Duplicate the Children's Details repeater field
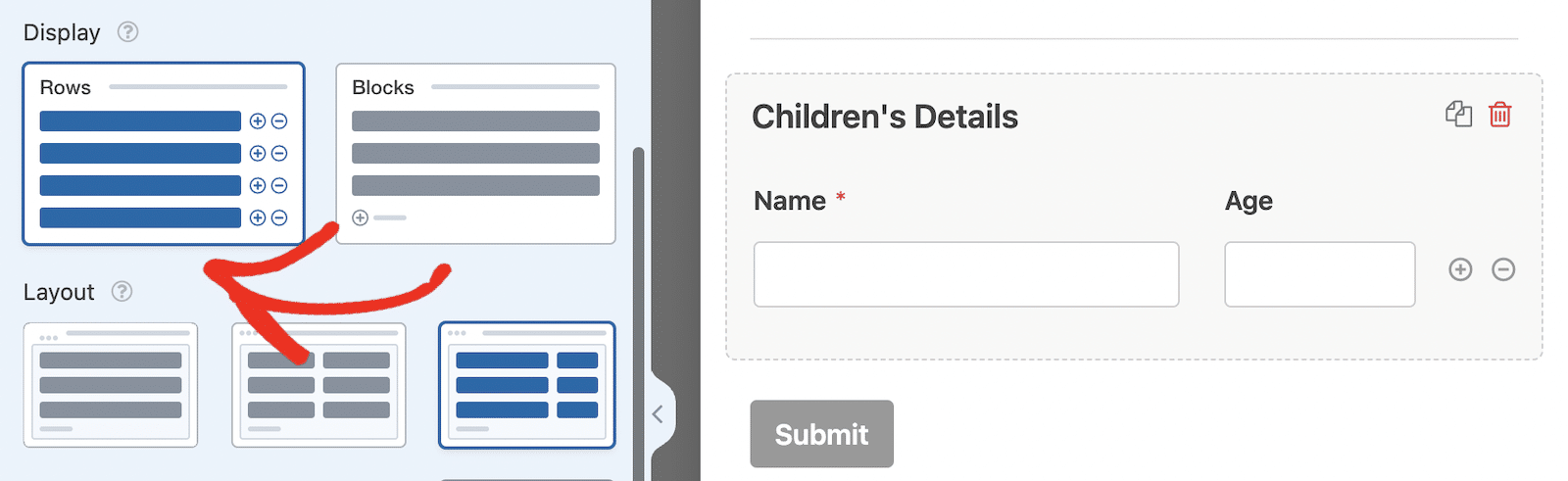 click(x=1458, y=115)
